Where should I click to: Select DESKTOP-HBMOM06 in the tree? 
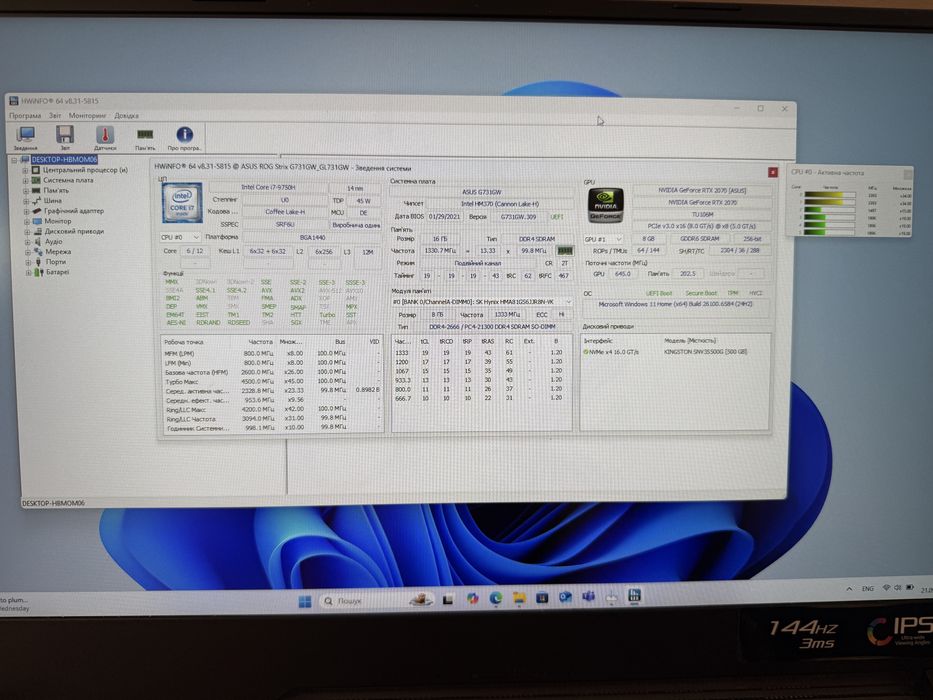(64, 160)
